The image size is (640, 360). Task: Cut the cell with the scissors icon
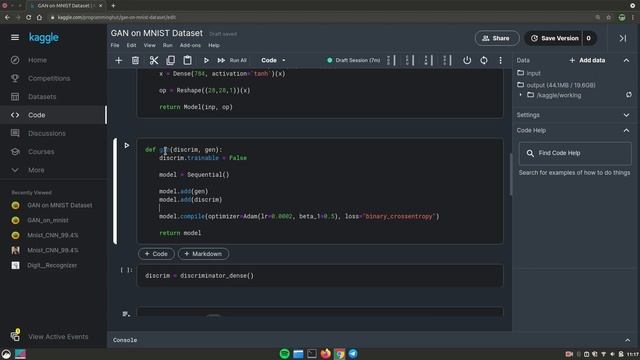[153, 60]
